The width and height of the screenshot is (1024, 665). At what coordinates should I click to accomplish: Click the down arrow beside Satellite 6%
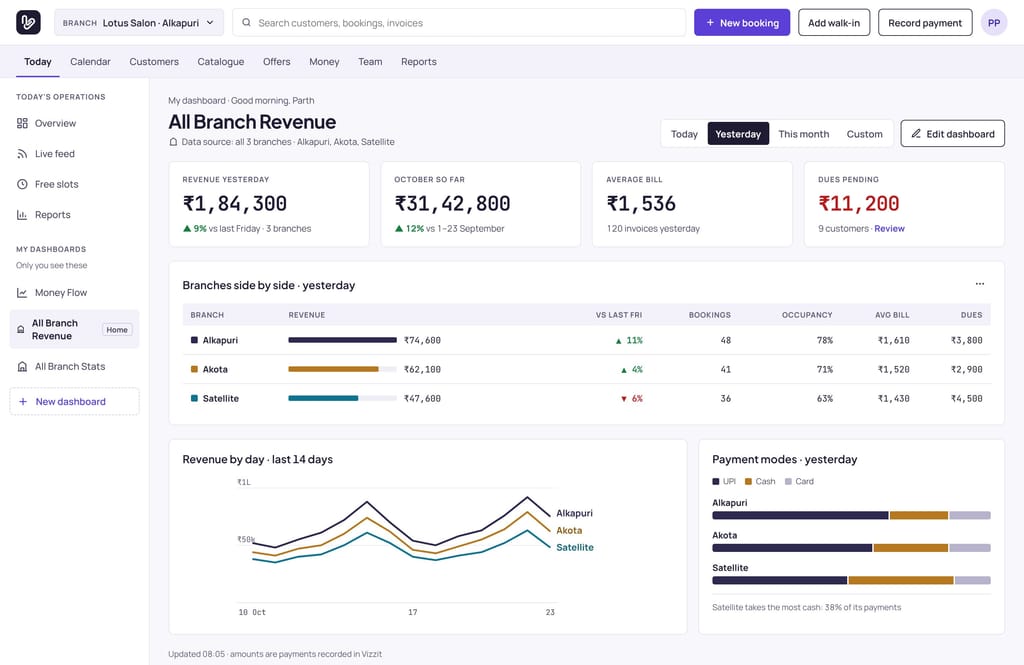(x=624, y=399)
